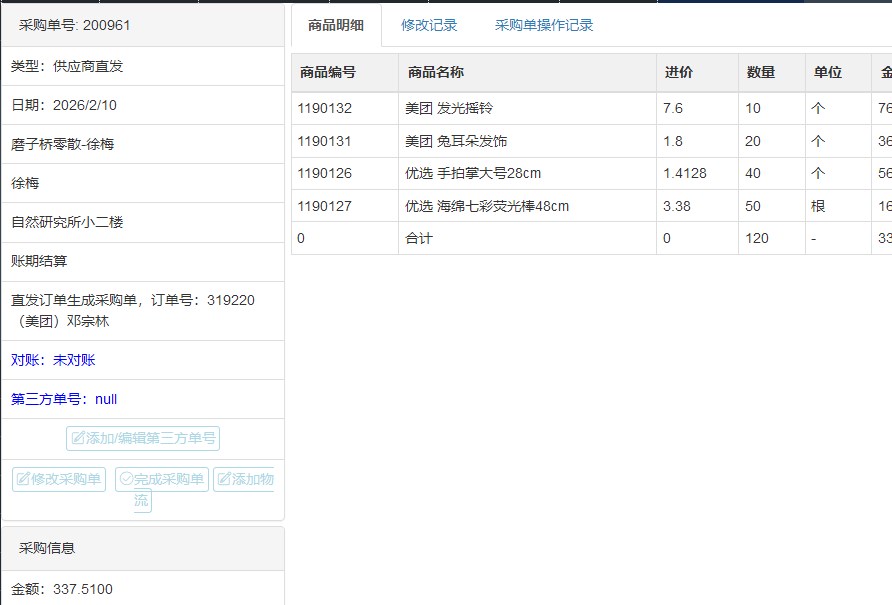Click the 商品编号 column header
The height and width of the screenshot is (605, 892).
[327, 73]
